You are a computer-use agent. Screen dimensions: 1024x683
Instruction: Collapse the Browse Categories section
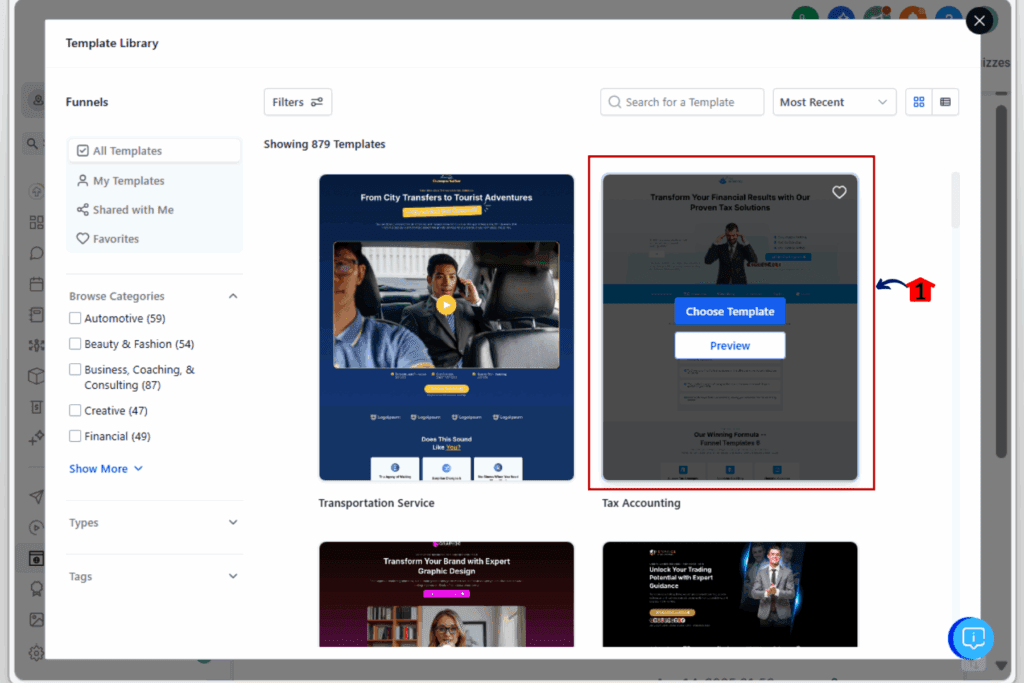(x=233, y=296)
